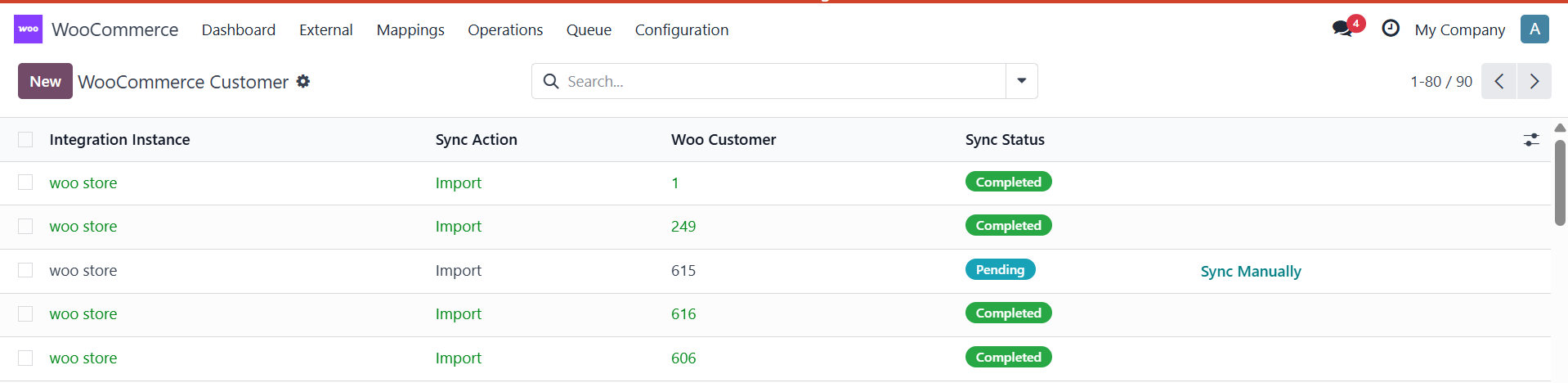The image size is (1568, 383).
Task: Click the search magnifier icon
Action: point(552,81)
